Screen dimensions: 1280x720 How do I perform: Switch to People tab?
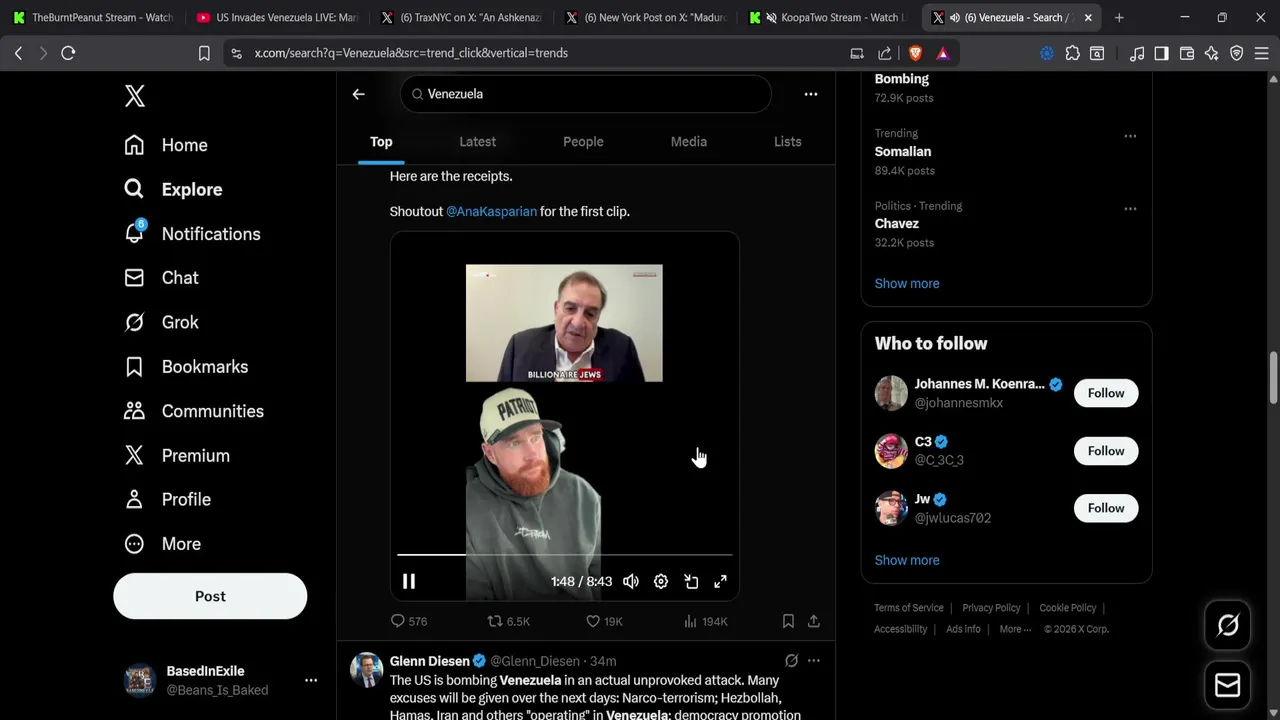[583, 142]
